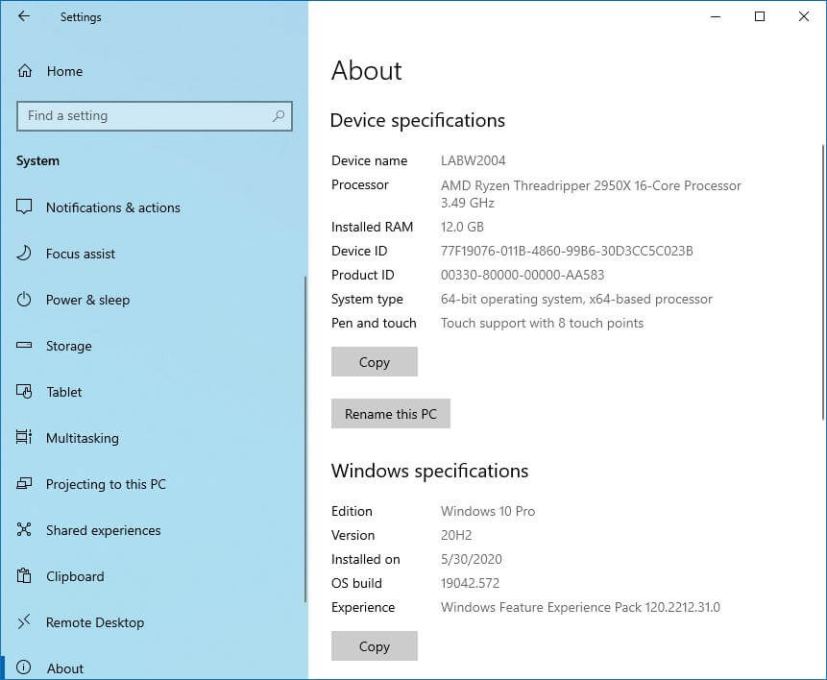This screenshot has width=827, height=680.
Task: Copy the Windows specifications
Action: 374,646
